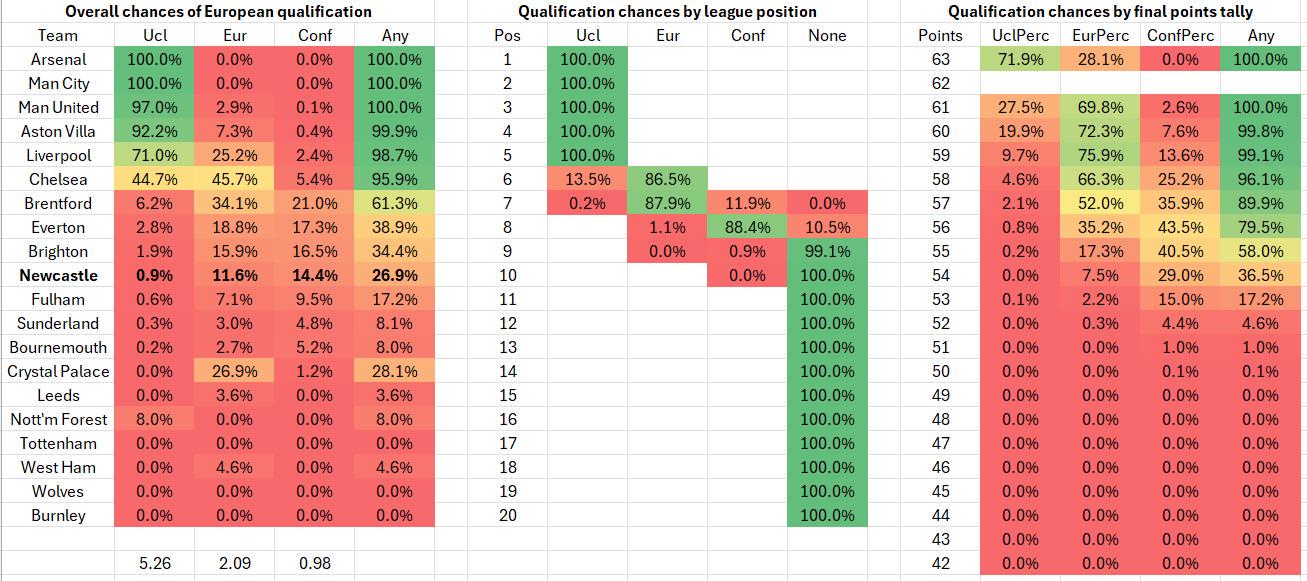
Task: Click position 9 None 99.1% cell
Action: tap(826, 251)
